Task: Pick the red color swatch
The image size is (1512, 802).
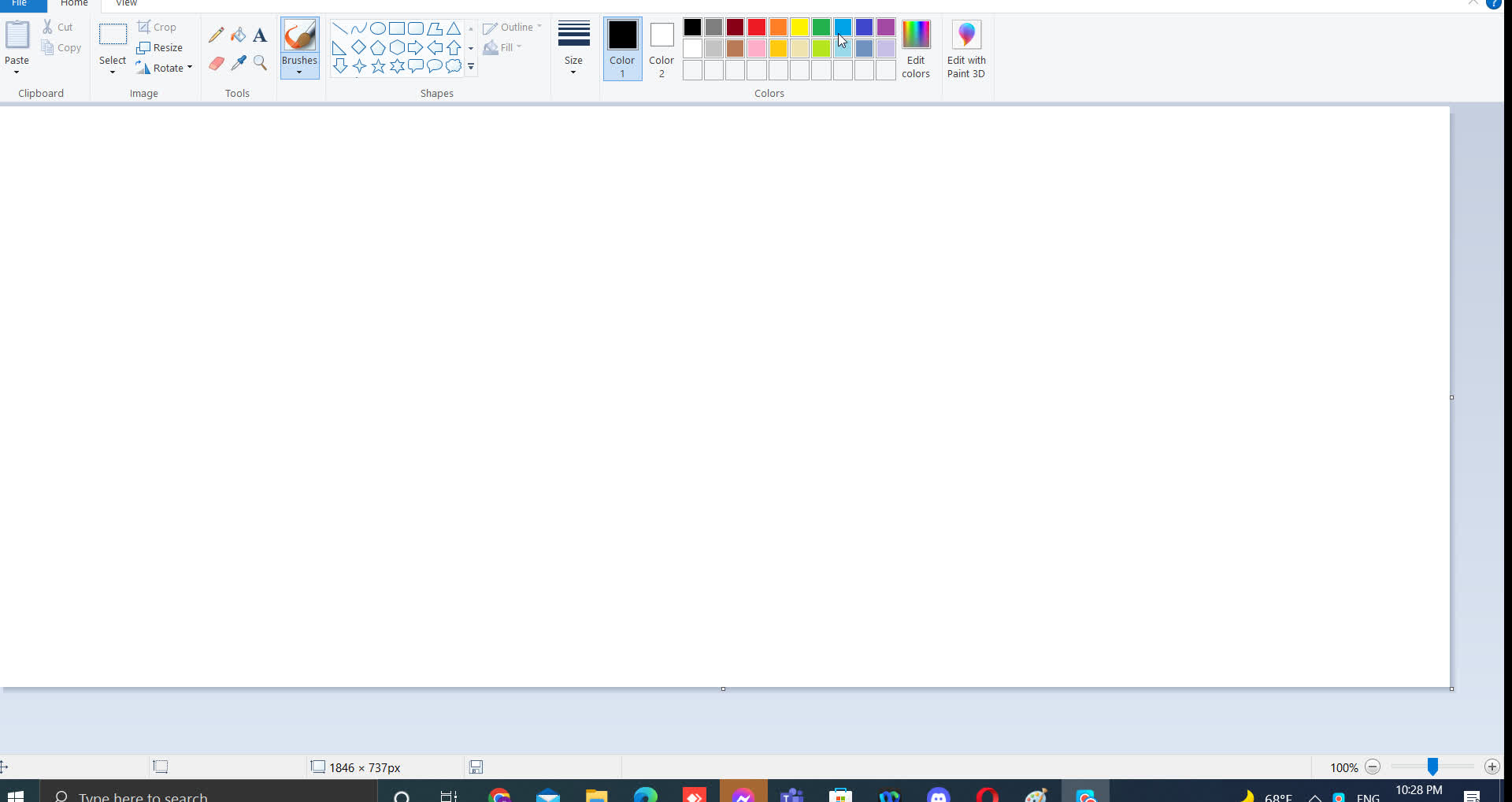Action: [757, 28]
